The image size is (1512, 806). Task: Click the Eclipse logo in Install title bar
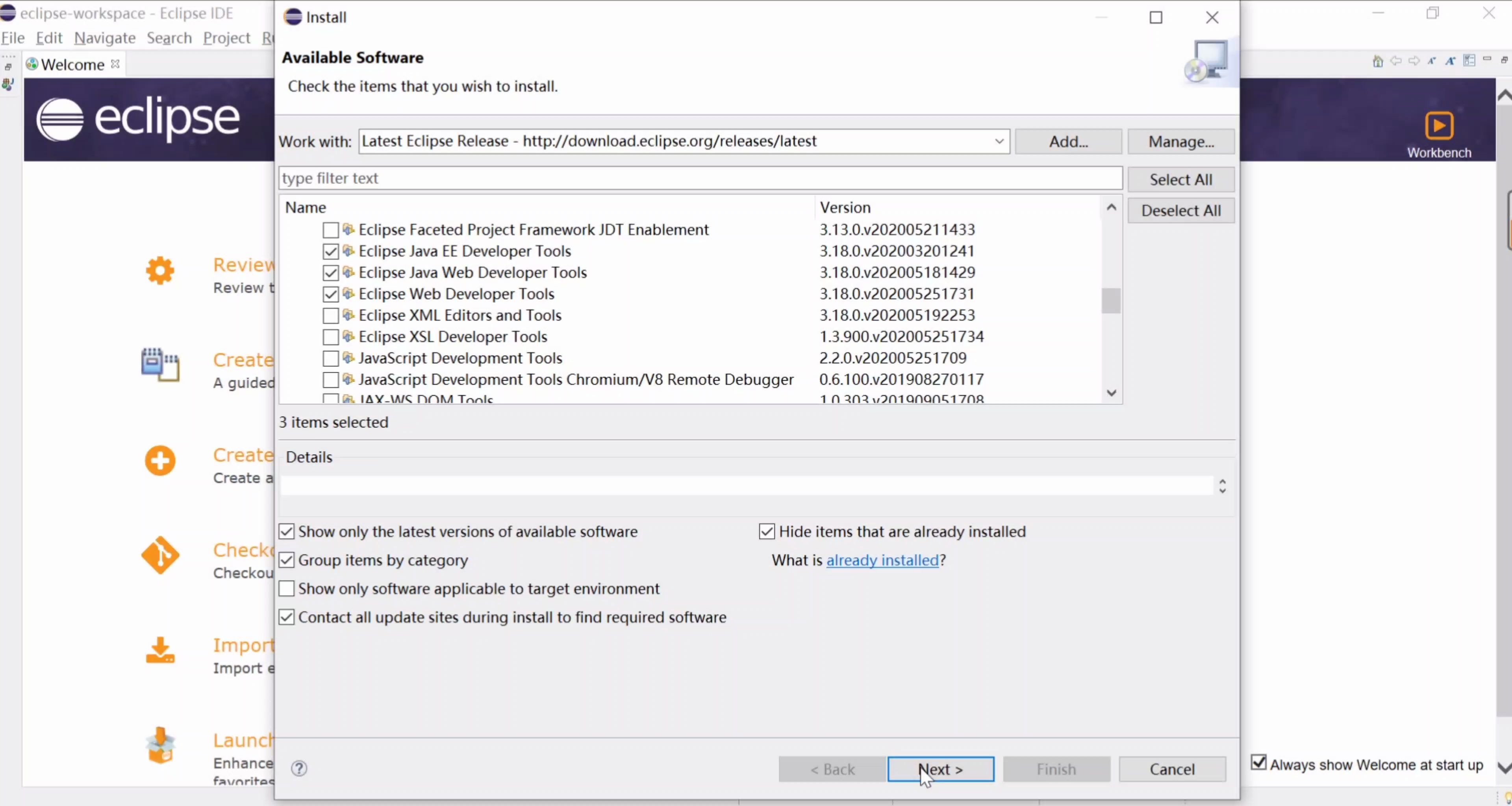tap(292, 17)
